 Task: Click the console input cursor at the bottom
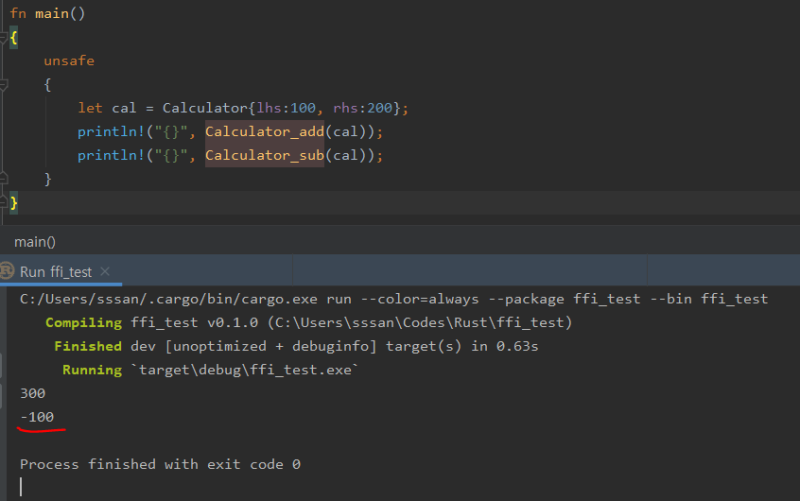(21, 487)
